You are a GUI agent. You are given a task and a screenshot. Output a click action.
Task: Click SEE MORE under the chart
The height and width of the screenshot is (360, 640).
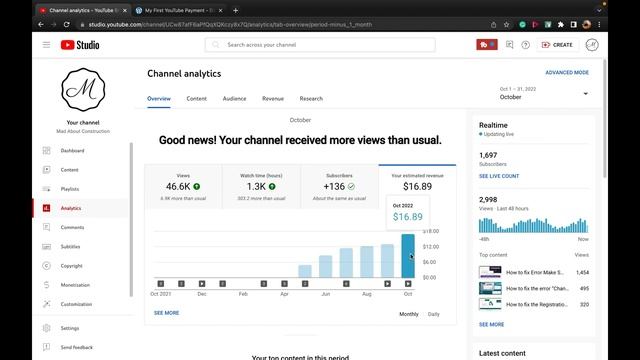coord(167,313)
